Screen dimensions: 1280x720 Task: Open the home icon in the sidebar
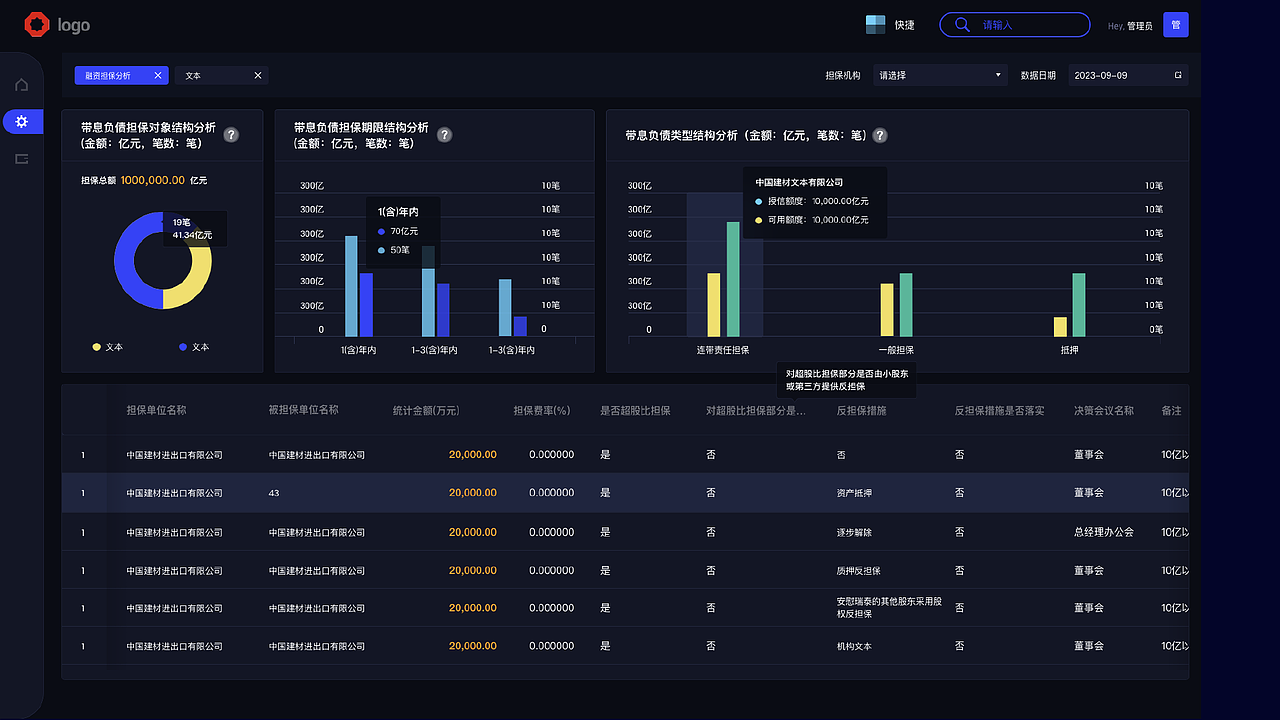[21, 84]
